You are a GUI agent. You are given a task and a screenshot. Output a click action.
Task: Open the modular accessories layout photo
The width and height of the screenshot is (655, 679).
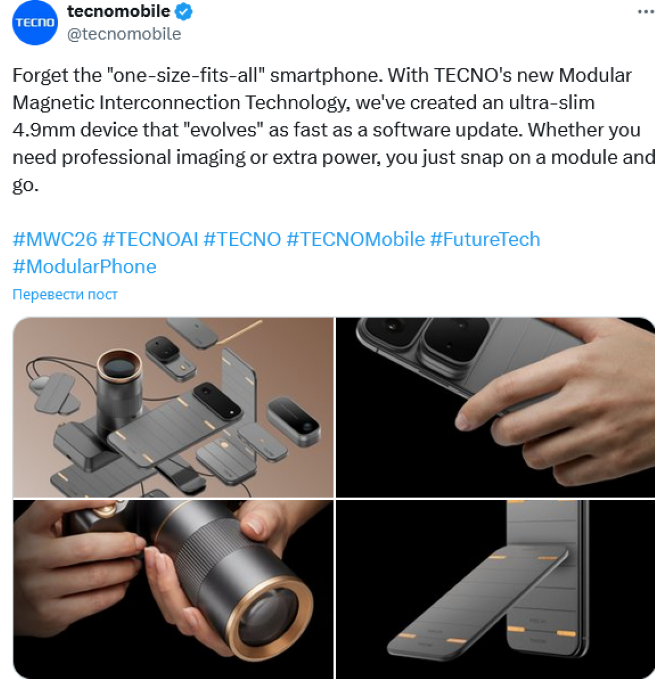[173, 407]
